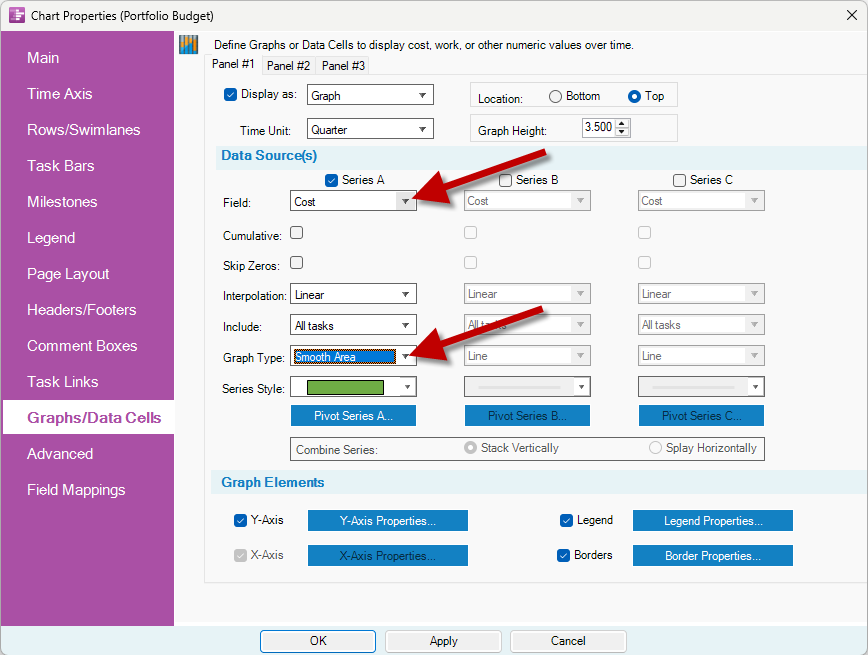Toggle the Cumulative checkbox for Series A
This screenshot has width=868, height=655.
tap(297, 233)
